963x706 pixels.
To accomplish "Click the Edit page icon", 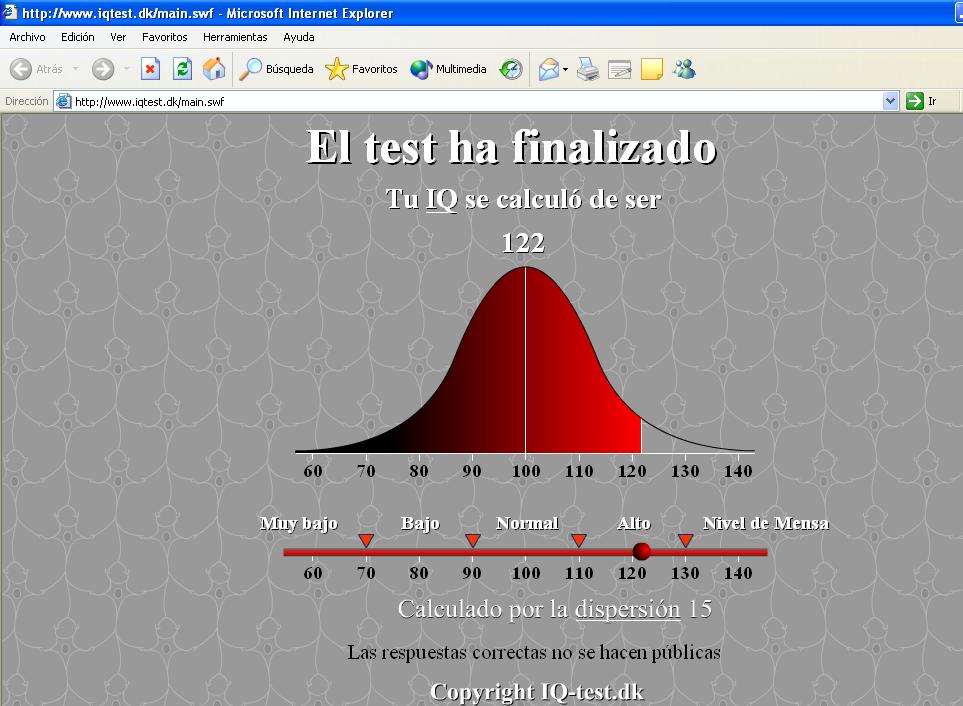I will point(620,69).
